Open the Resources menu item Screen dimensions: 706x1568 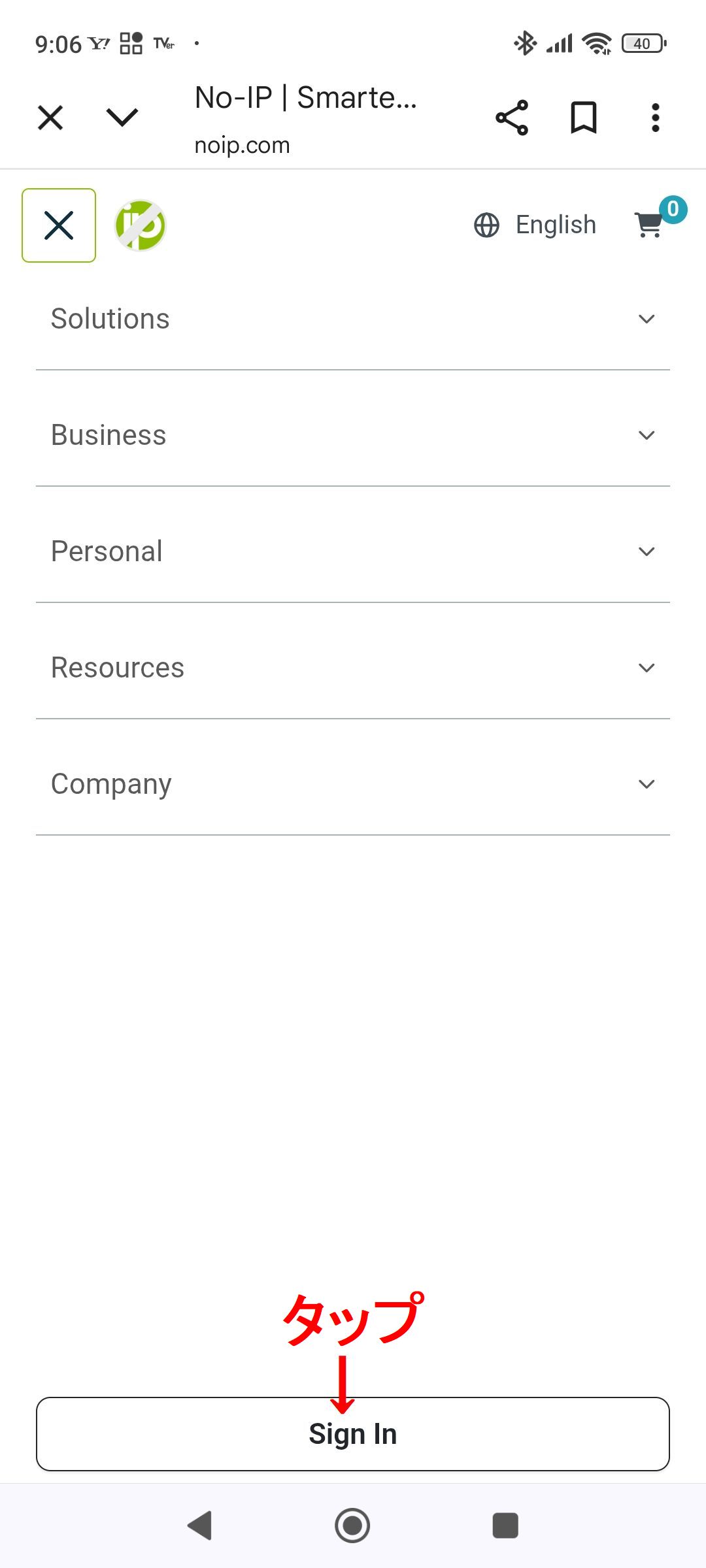point(118,668)
